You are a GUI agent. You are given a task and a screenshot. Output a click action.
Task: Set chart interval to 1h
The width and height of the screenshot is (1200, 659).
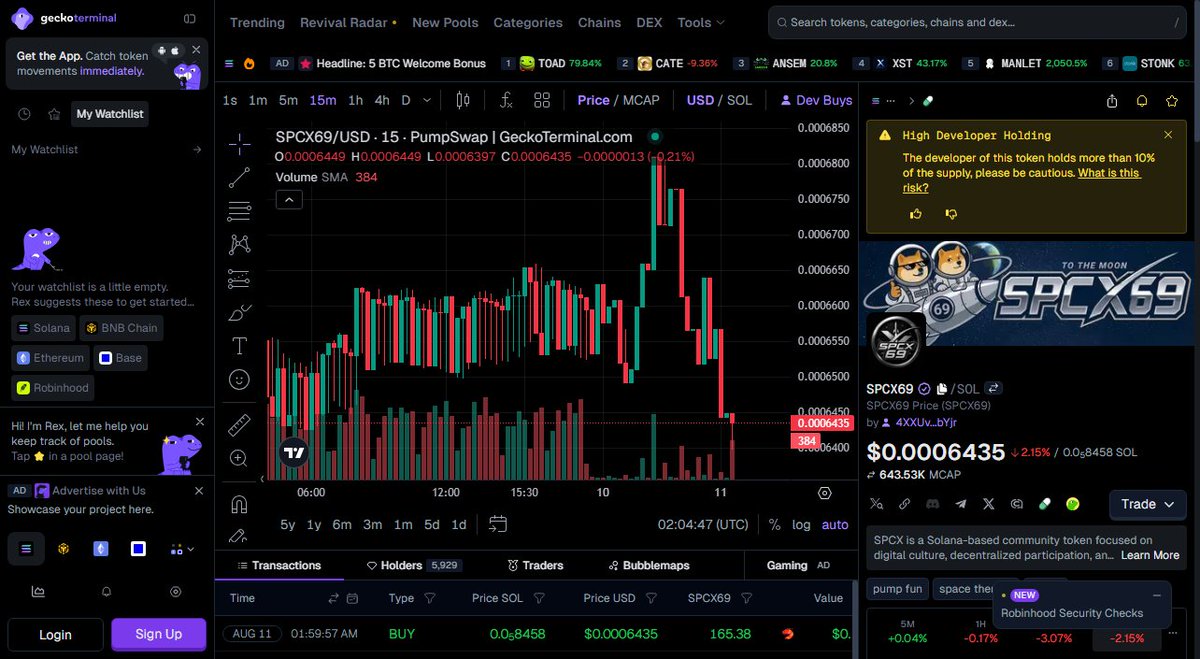pyautogui.click(x=355, y=100)
